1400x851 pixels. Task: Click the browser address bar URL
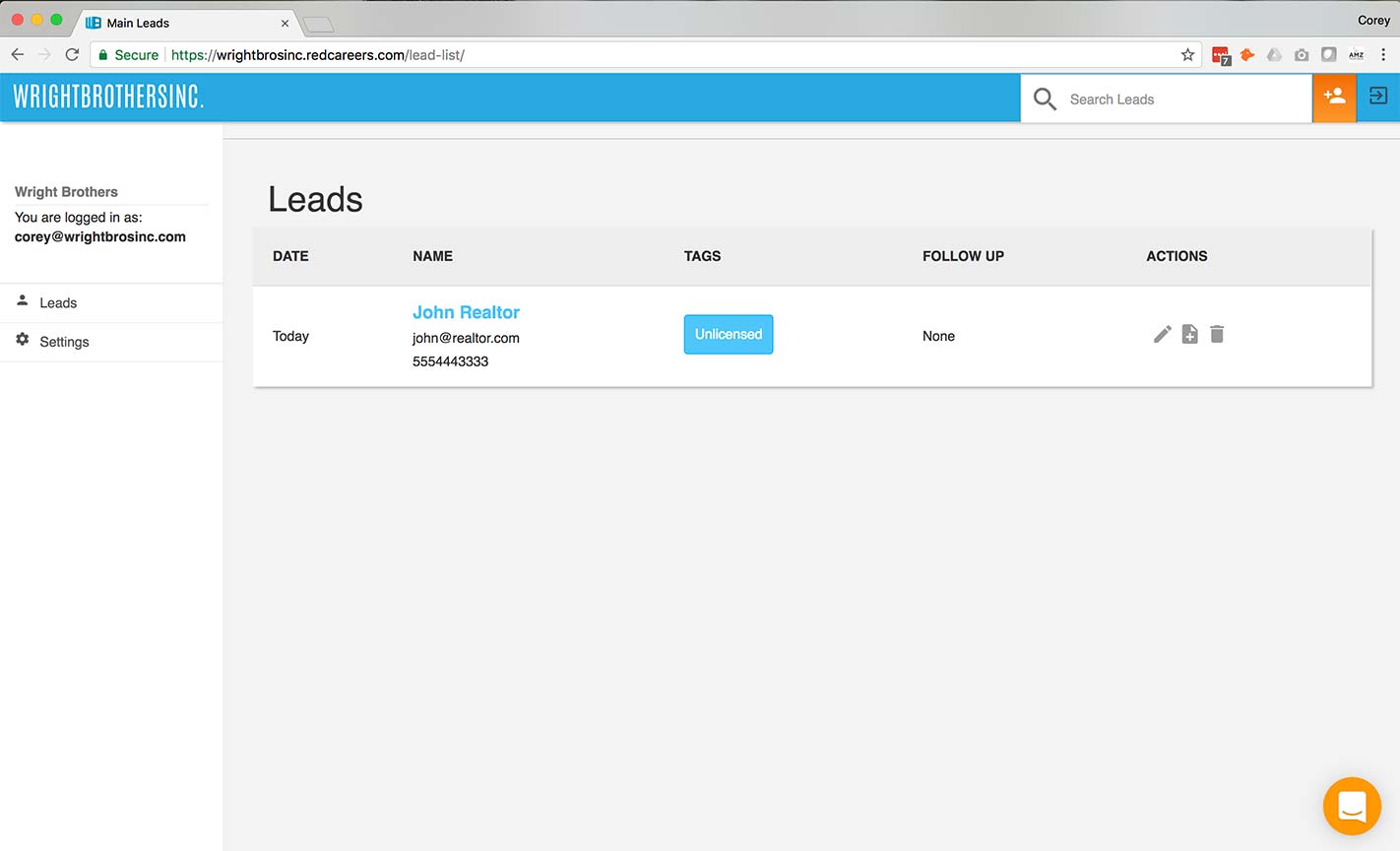pos(318,55)
